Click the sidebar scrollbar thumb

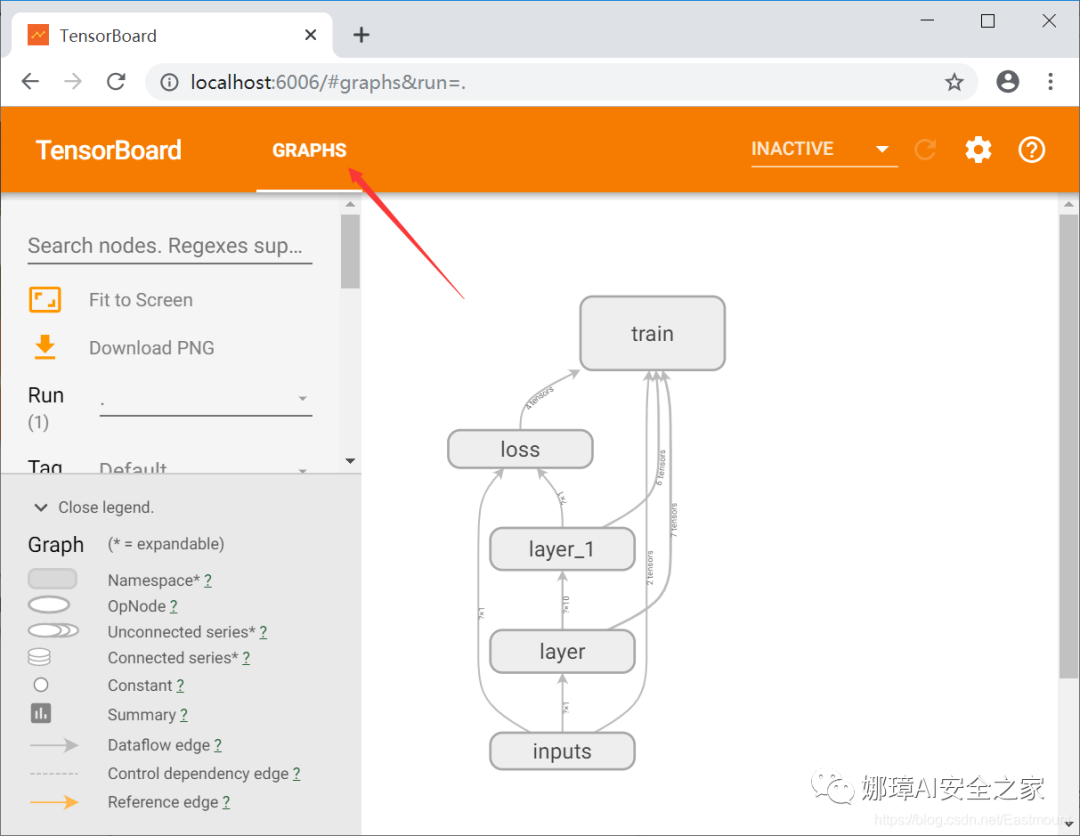(x=350, y=251)
